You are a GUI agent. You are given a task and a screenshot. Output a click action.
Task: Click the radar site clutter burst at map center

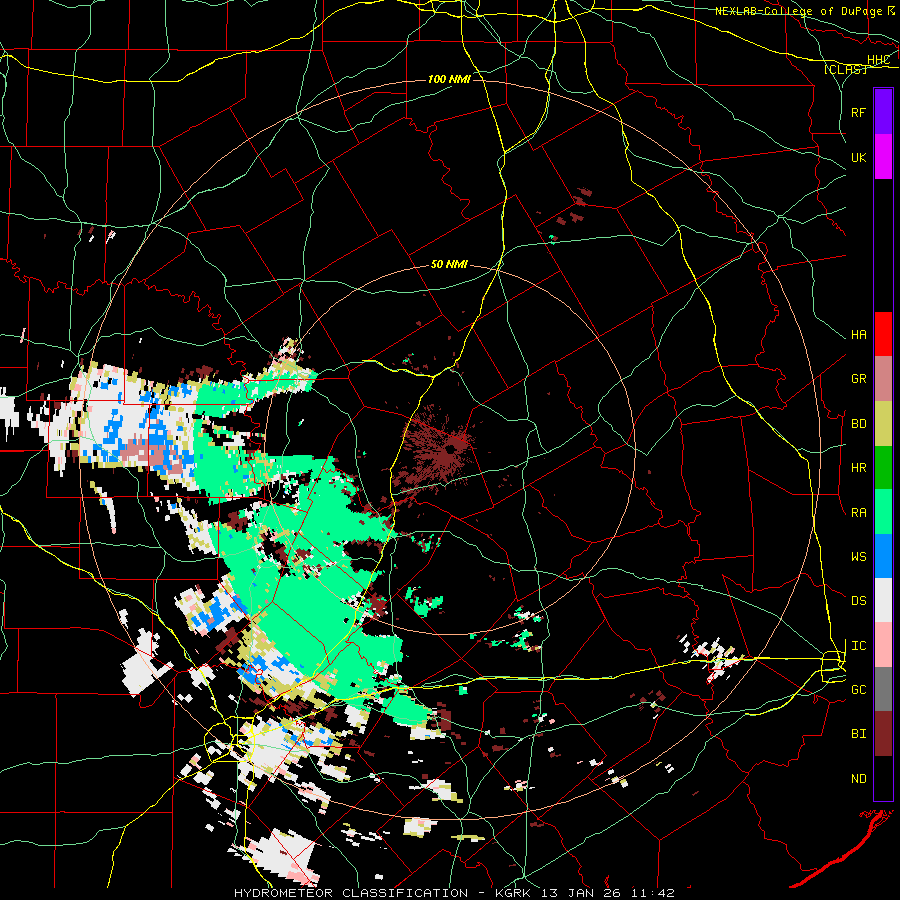tap(440, 447)
